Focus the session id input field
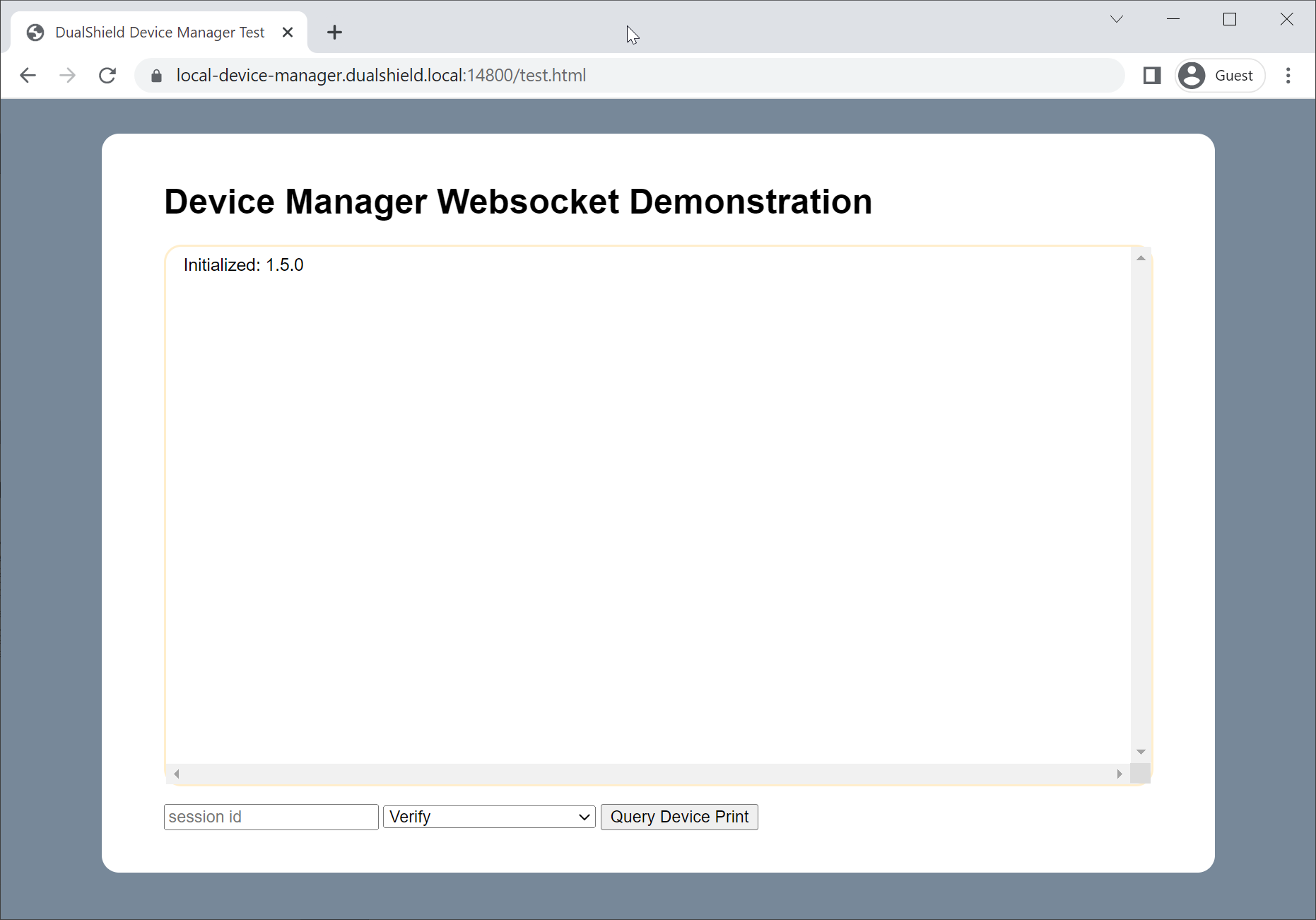Image resolution: width=1316 pixels, height=920 pixels. 271,817
